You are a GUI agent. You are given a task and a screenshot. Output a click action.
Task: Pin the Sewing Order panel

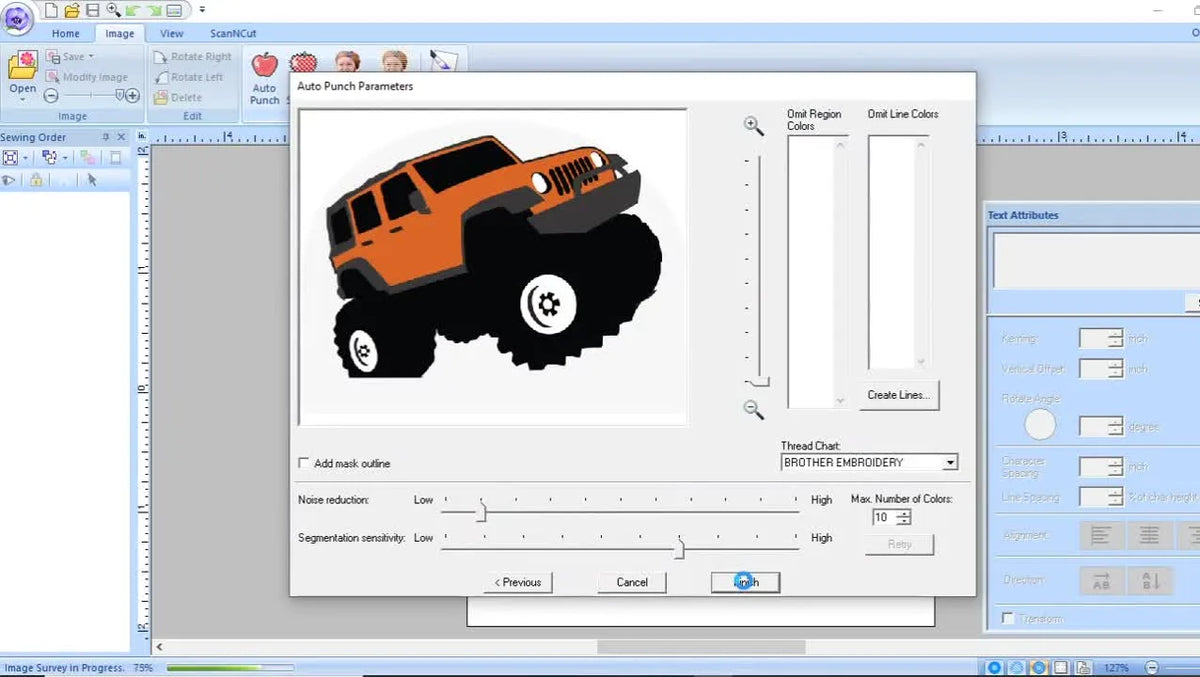click(x=106, y=137)
